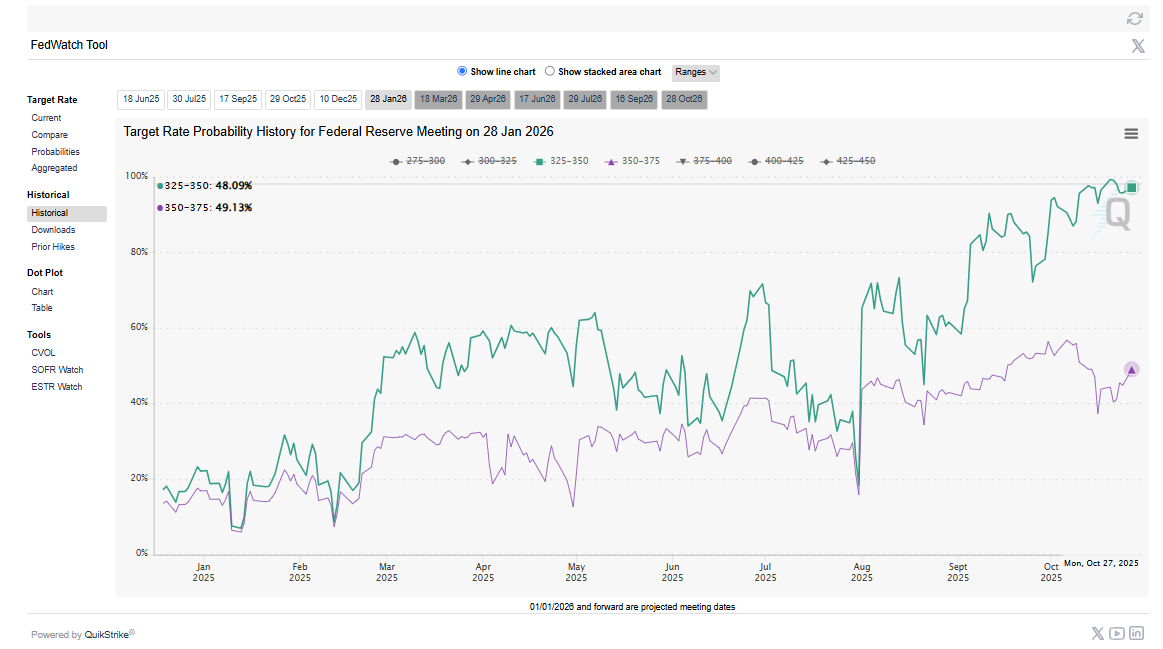Open the footer YouTube icon
Viewport: 1163px width, 649px height.
1116,633
